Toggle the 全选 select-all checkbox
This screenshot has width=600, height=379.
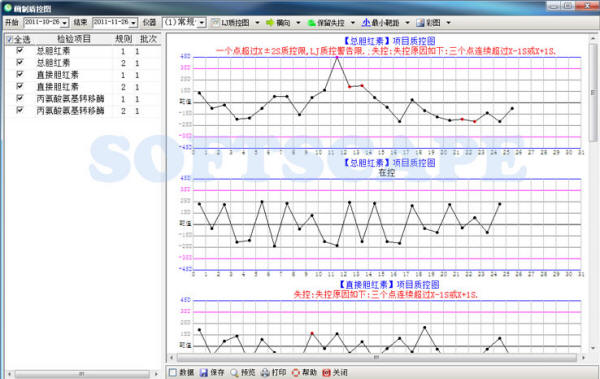(x=10, y=39)
